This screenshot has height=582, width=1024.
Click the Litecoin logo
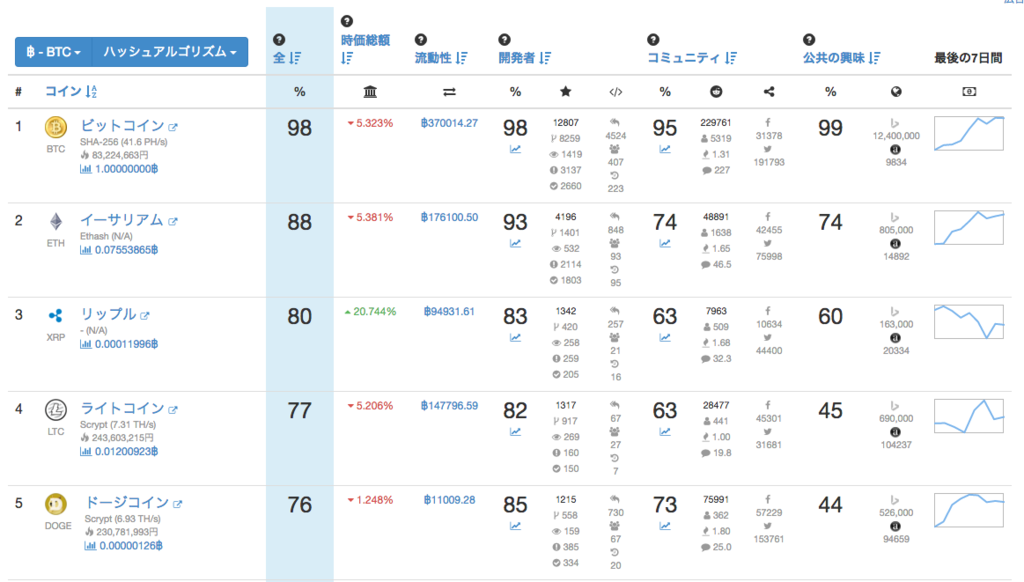[x=56, y=410]
